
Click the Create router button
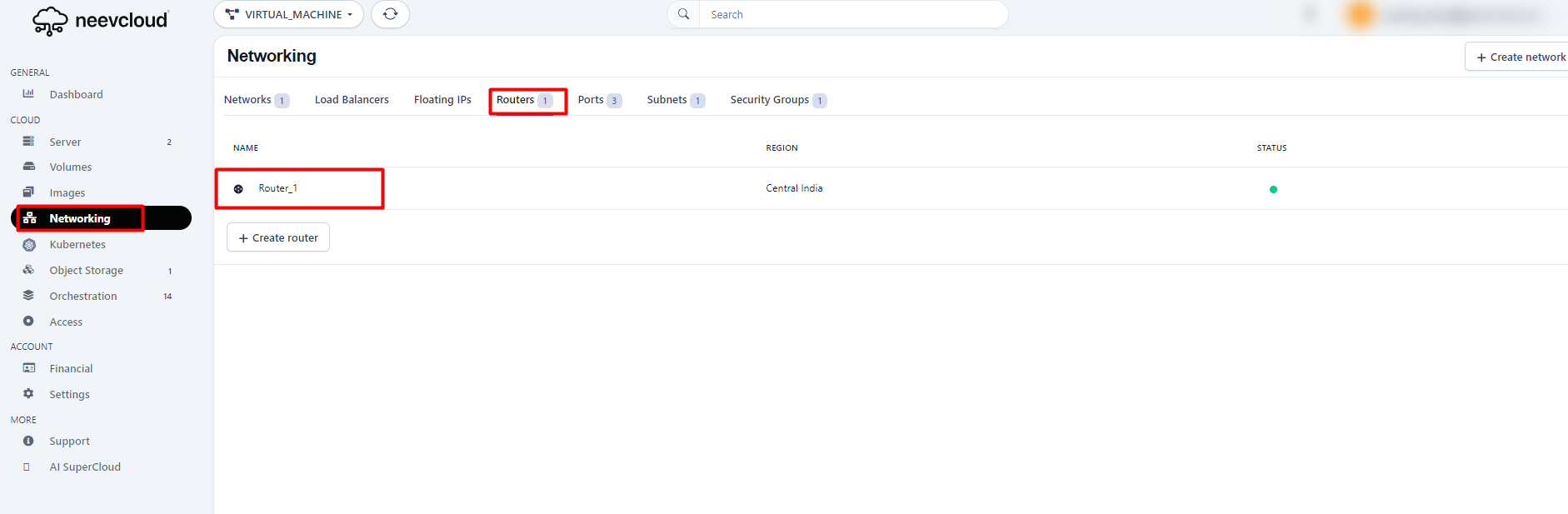pyautogui.click(x=278, y=237)
